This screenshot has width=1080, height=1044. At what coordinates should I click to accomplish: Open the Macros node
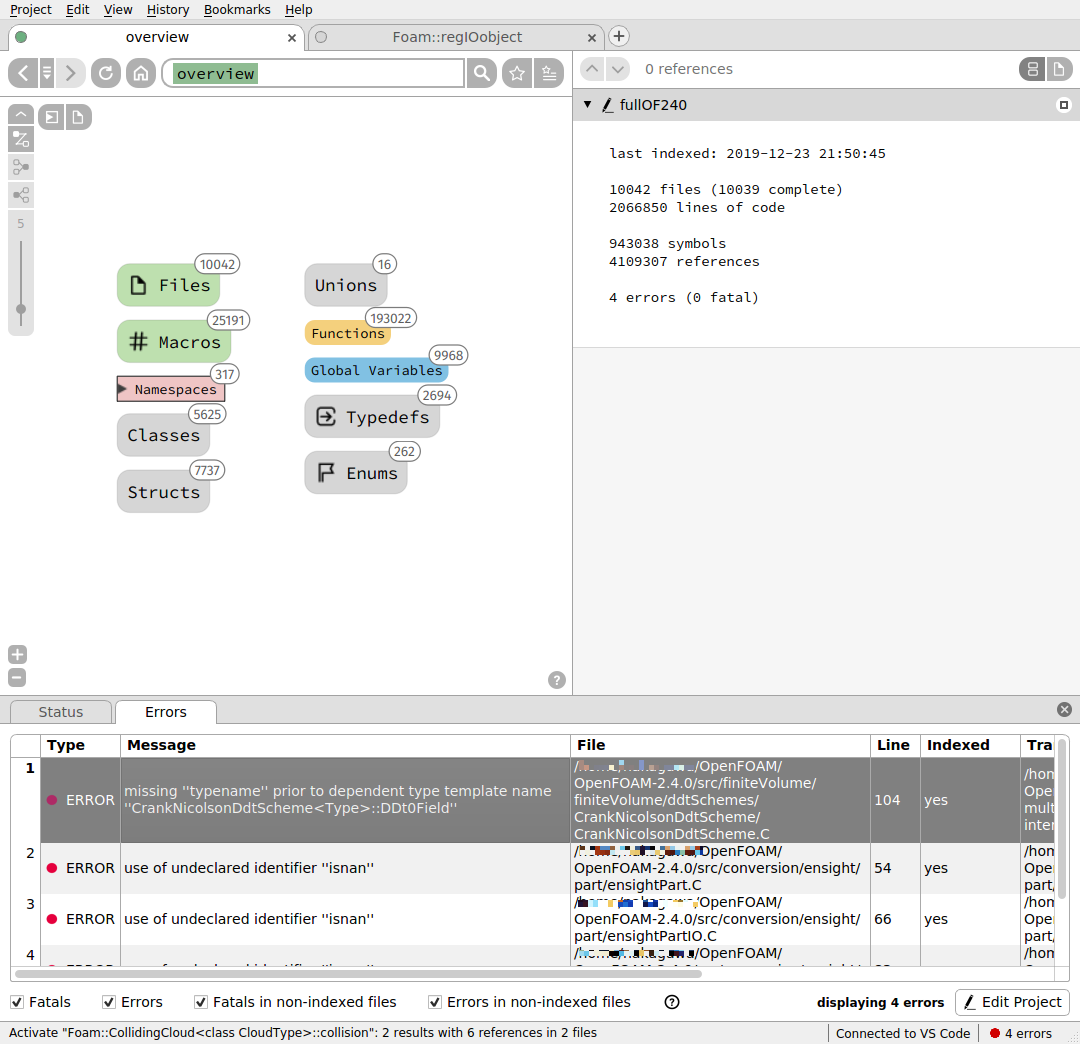(x=174, y=342)
